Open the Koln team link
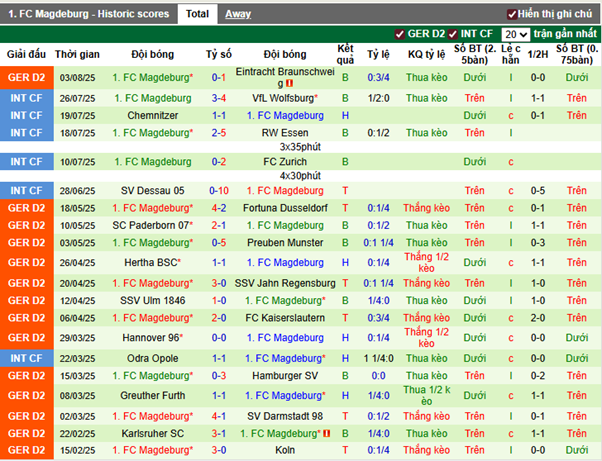The height and width of the screenshot is (461, 602). [x=285, y=450]
